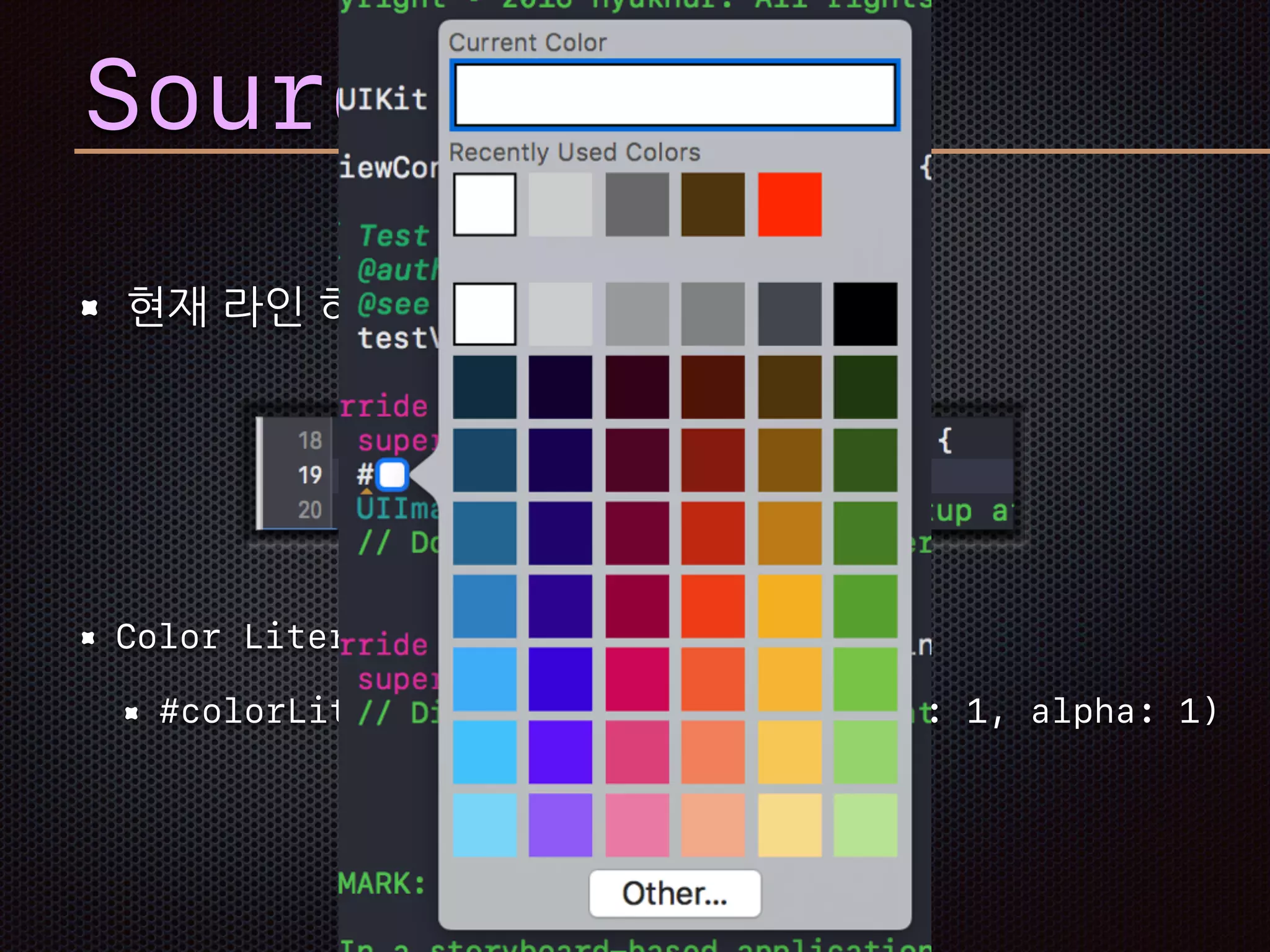Screen dimensions: 1270x952
Task: Click the Other... button
Action: pyautogui.click(x=675, y=893)
